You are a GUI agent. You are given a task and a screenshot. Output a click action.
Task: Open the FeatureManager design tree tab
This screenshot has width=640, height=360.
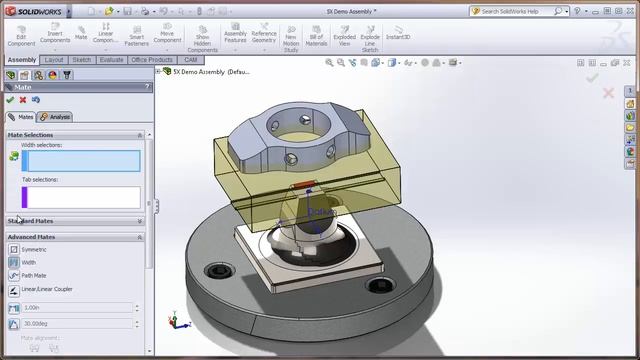[x=11, y=75]
